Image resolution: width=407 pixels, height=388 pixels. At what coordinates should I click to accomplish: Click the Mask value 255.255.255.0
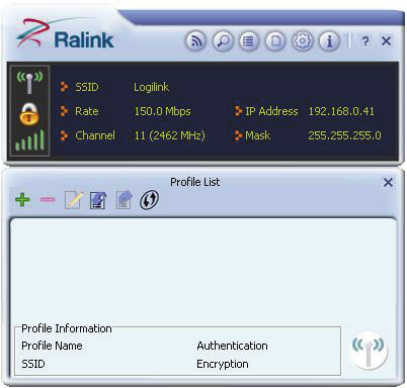[x=345, y=136]
